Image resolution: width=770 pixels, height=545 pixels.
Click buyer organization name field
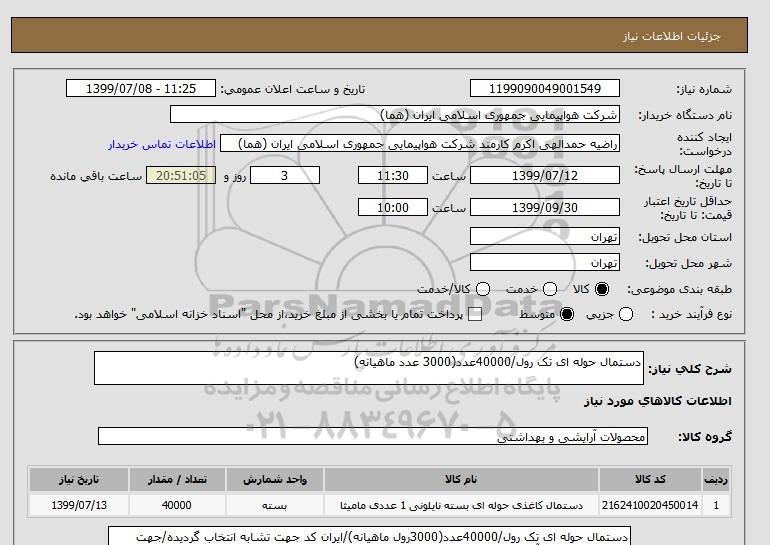(395, 114)
